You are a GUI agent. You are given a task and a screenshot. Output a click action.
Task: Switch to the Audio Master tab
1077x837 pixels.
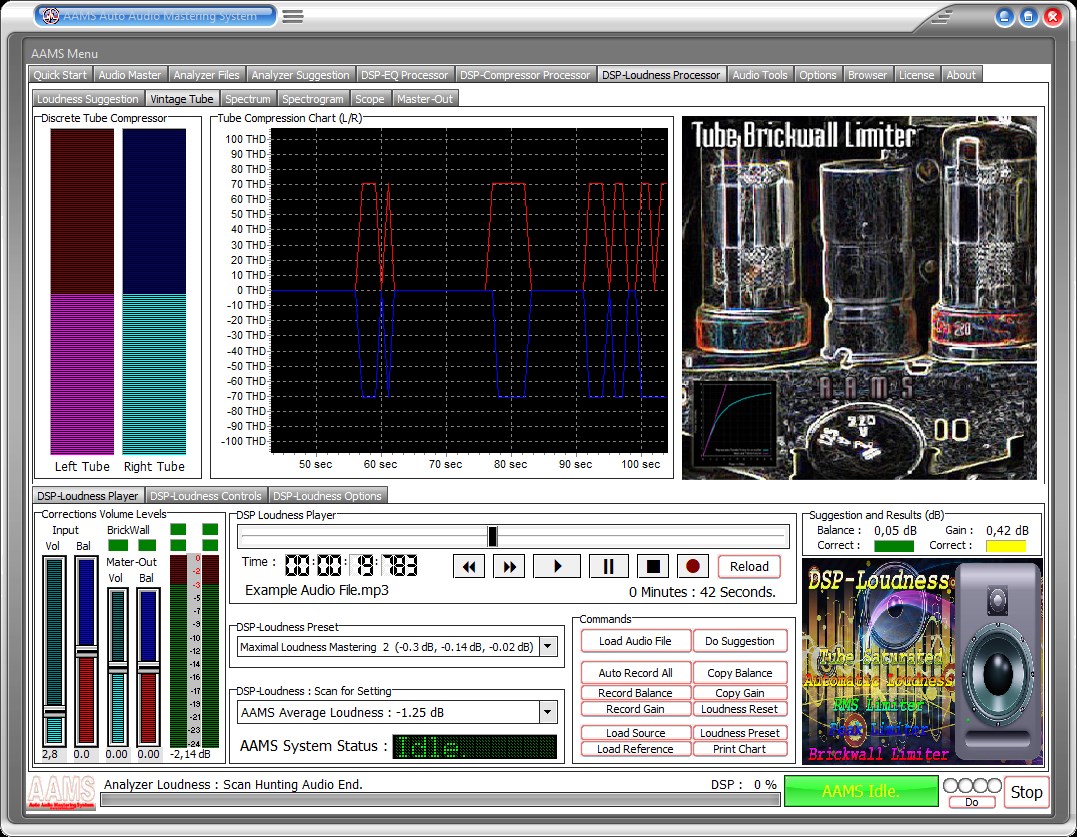(130, 75)
